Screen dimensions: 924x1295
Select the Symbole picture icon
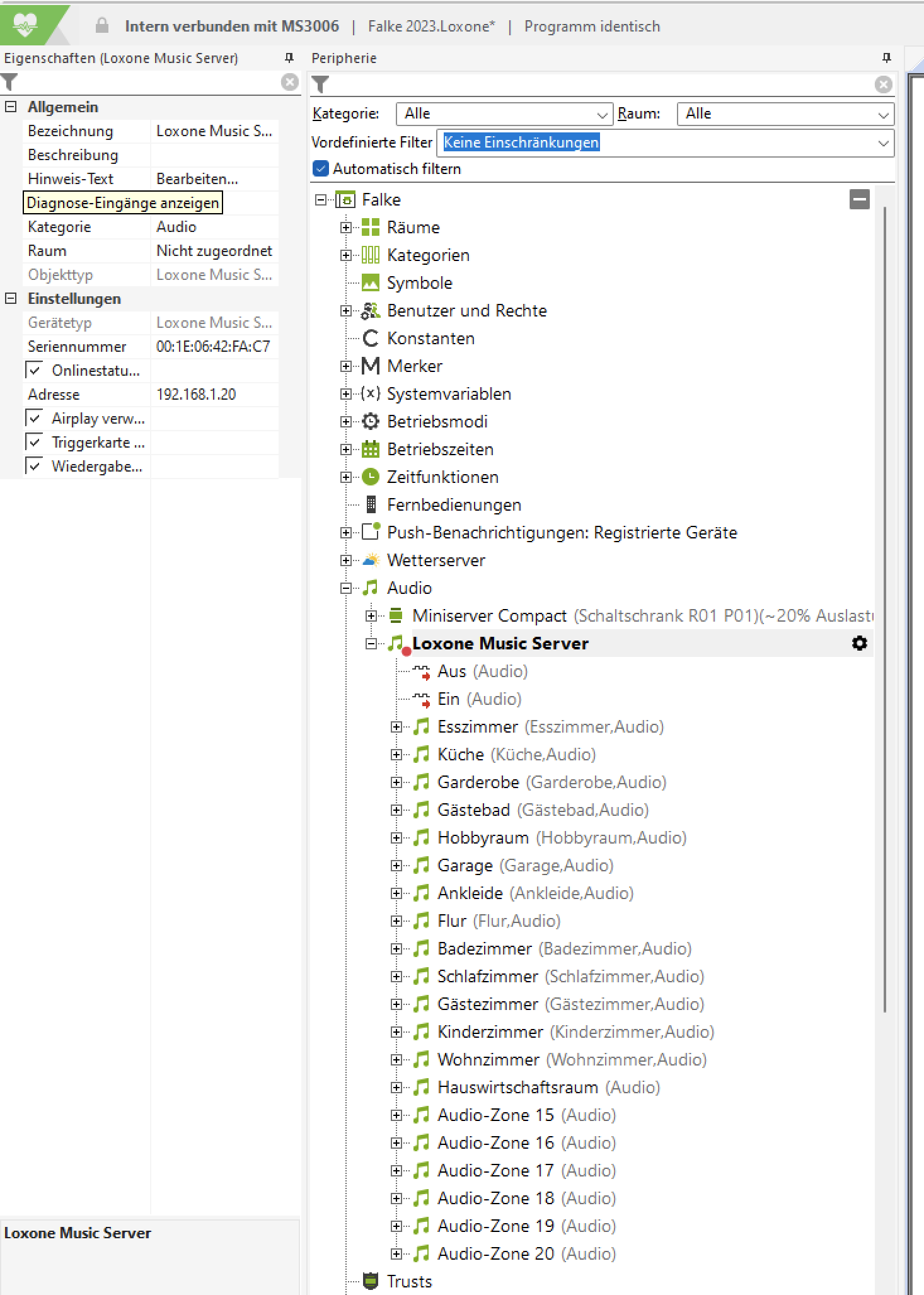(x=371, y=282)
